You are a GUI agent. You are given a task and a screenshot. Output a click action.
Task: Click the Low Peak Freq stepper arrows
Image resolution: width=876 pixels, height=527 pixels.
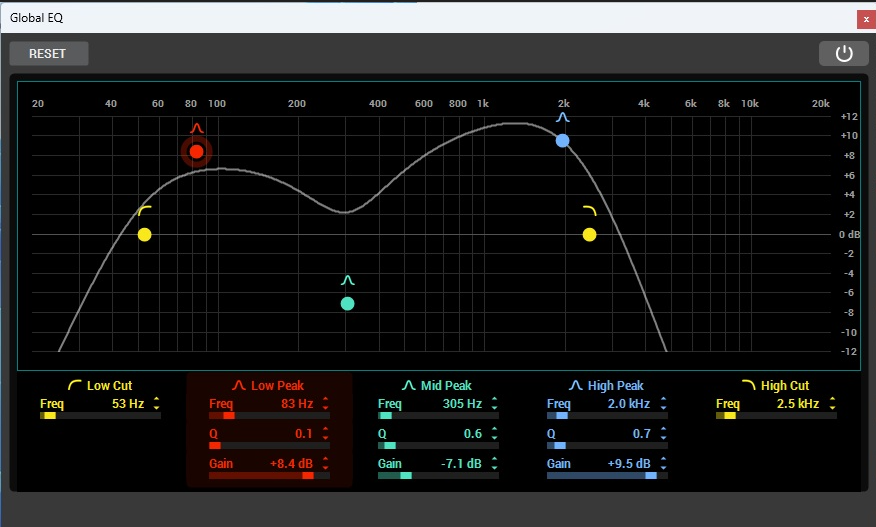(325, 404)
